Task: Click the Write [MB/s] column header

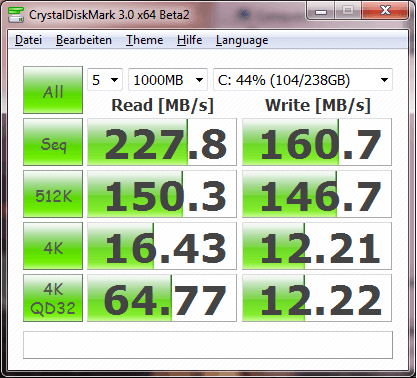Action: pyautogui.click(x=318, y=105)
